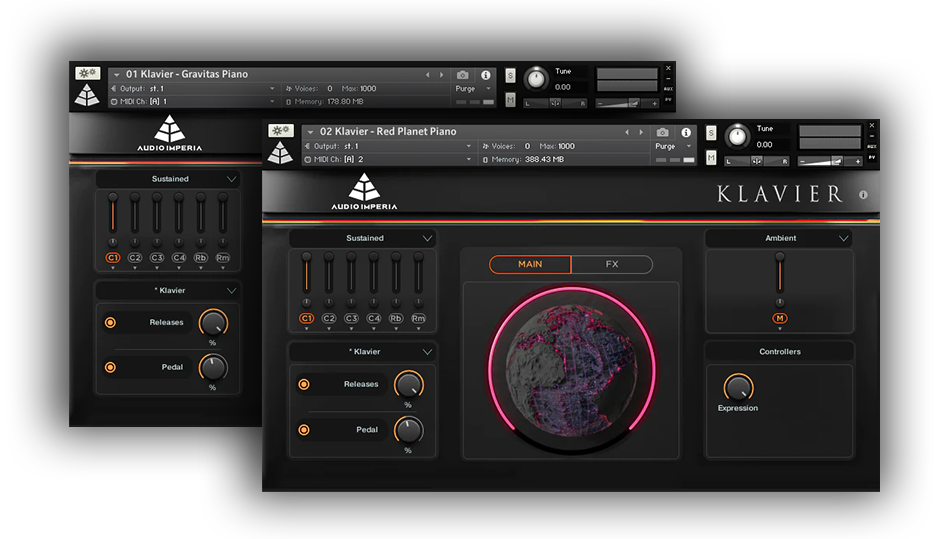939x539 pixels.
Task: Open the Ambient dropdown
Action: (779, 238)
